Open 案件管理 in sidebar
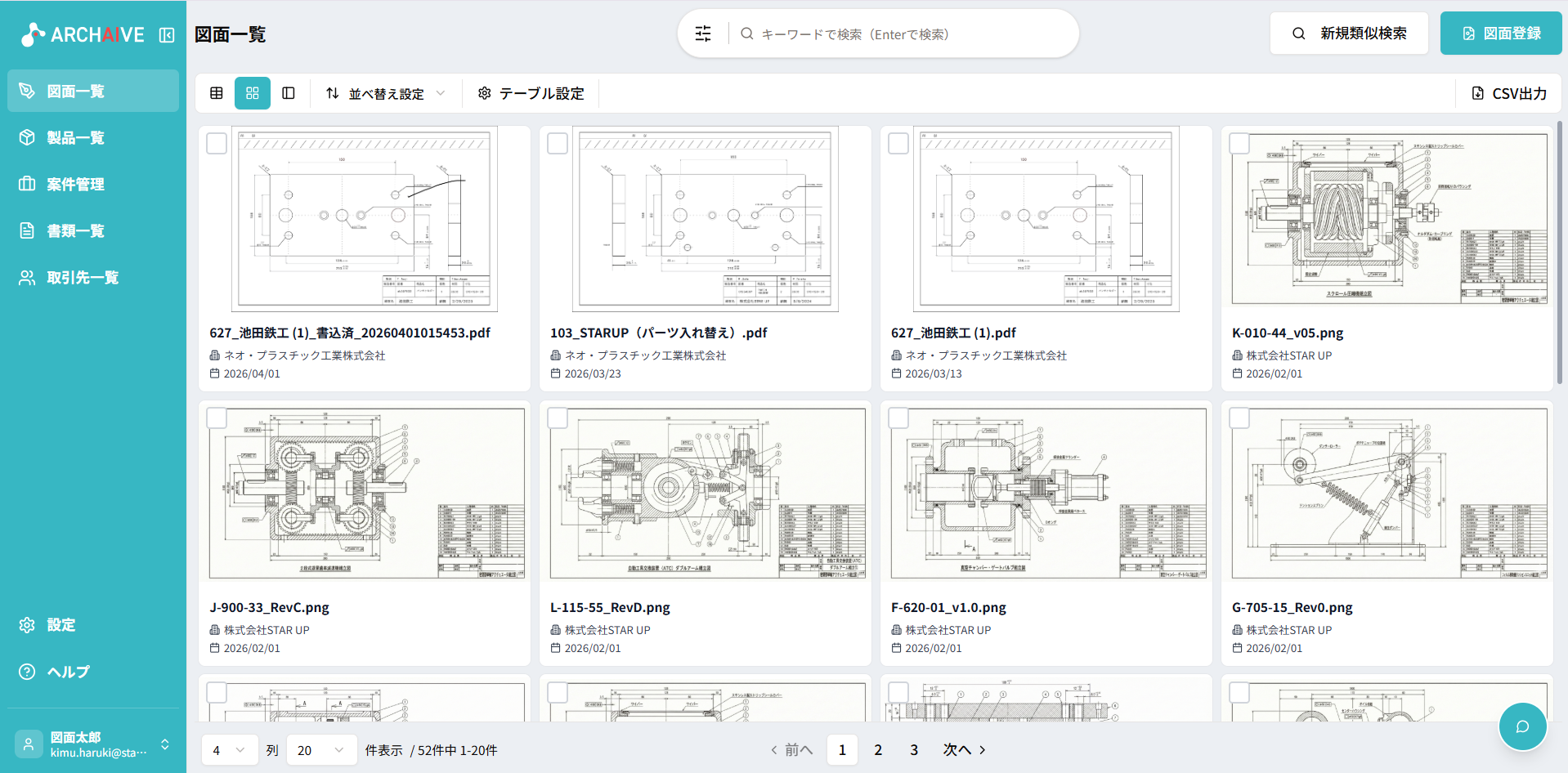The image size is (1568, 773). pos(93,184)
